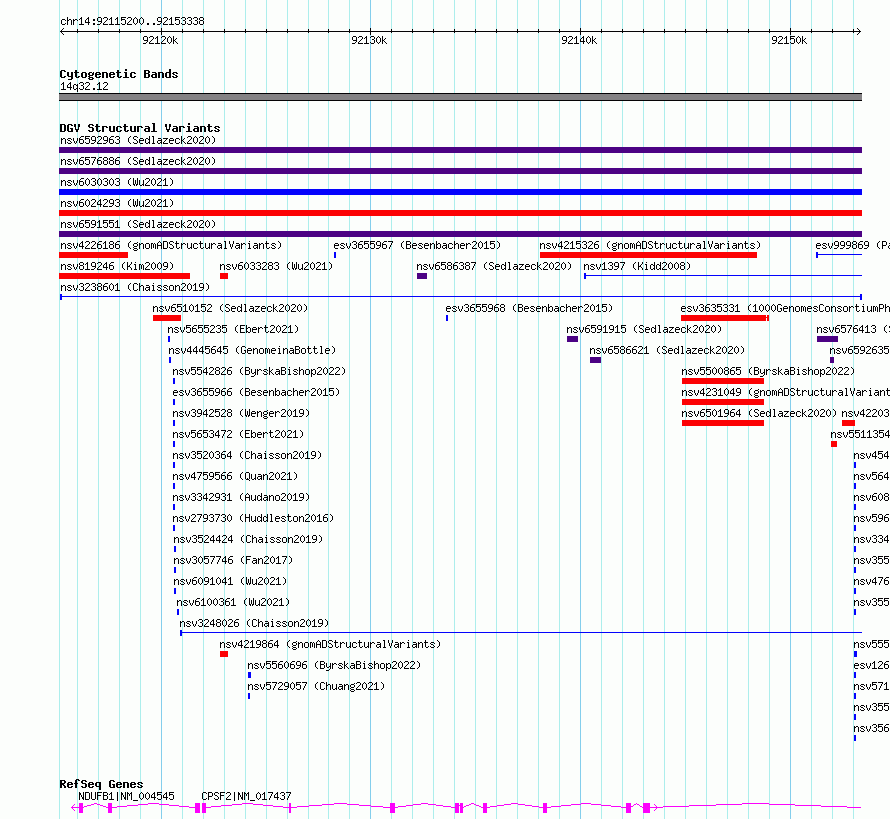Click the red nsv4226186 variant bar

coord(94,255)
